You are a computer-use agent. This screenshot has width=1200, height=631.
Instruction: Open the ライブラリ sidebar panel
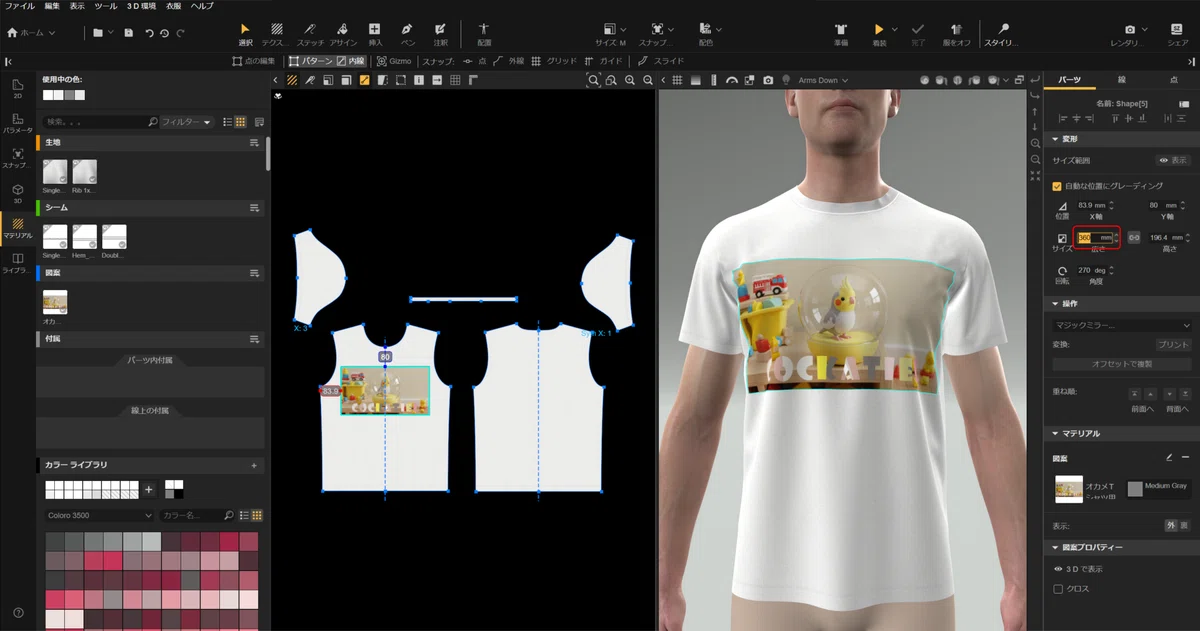17,263
